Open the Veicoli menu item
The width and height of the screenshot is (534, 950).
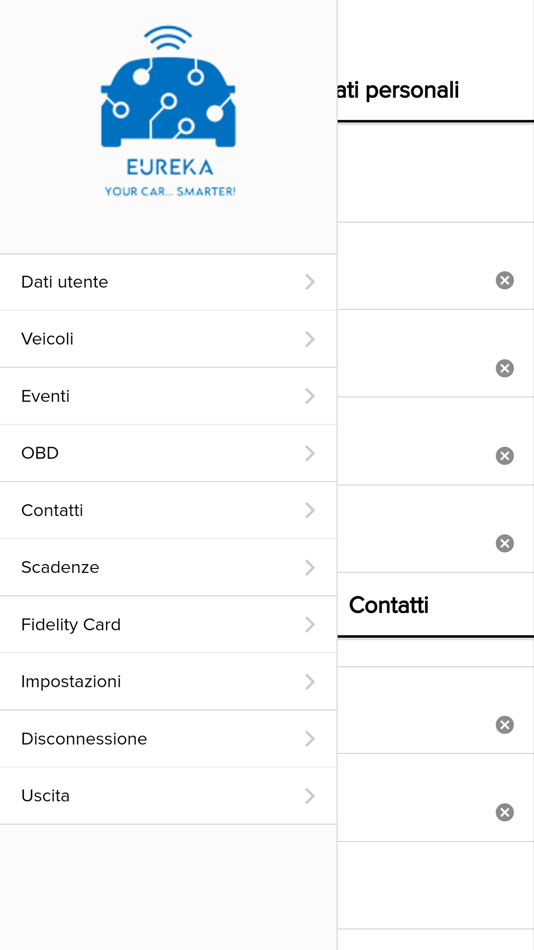(x=168, y=339)
